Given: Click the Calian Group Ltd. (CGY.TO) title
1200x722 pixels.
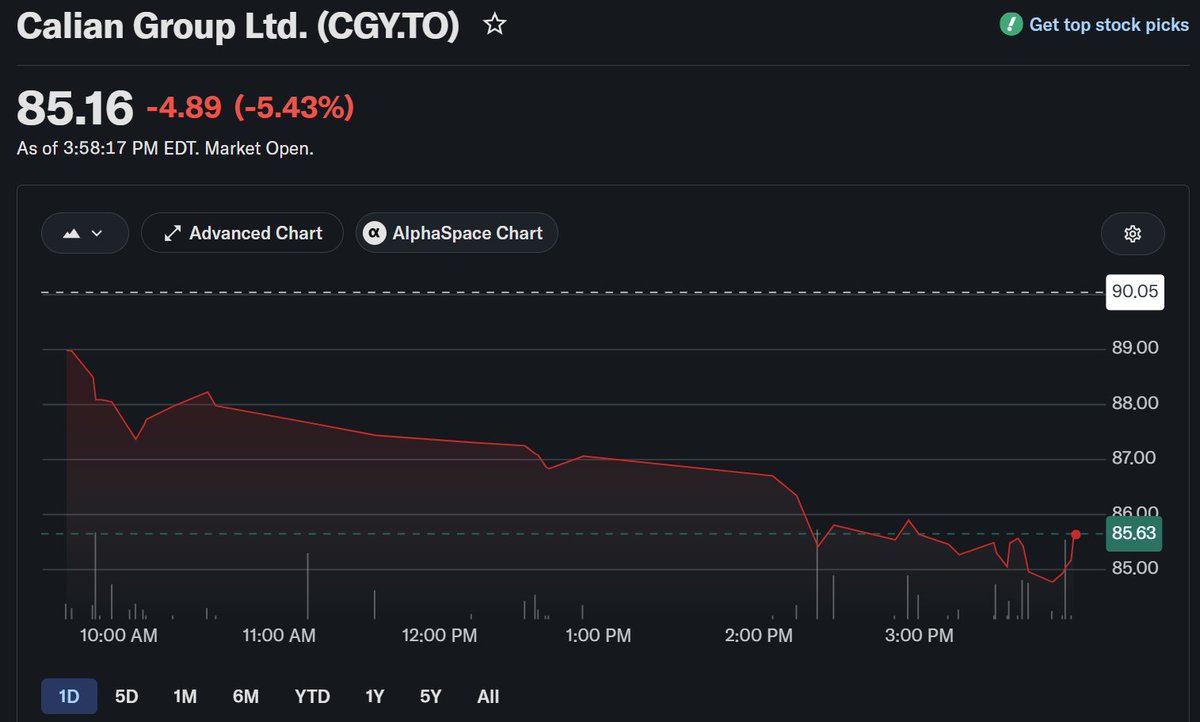Looking at the screenshot, I should click(238, 26).
